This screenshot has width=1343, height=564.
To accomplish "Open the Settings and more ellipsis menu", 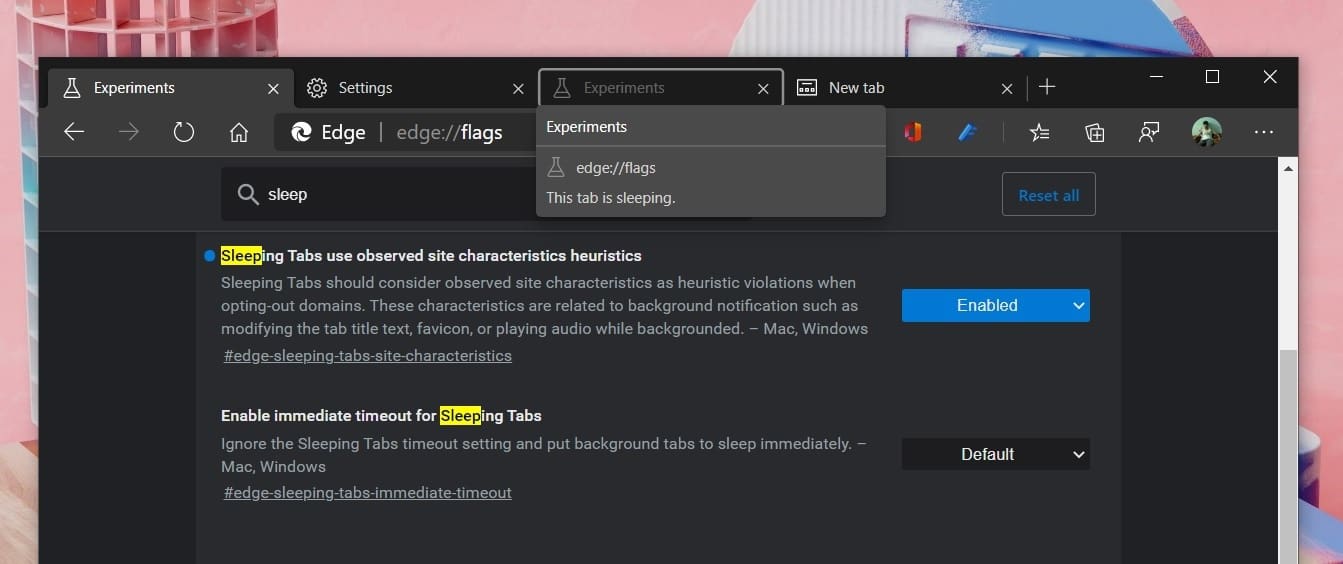I will click(x=1264, y=132).
